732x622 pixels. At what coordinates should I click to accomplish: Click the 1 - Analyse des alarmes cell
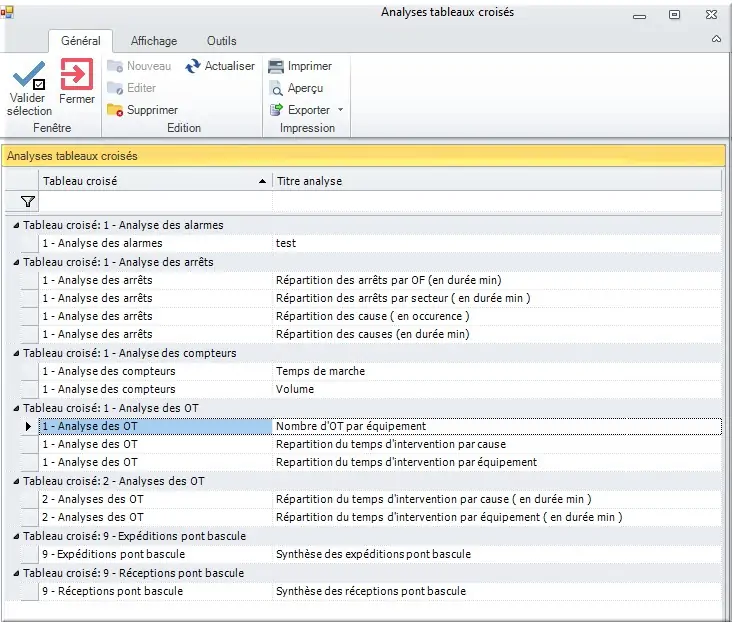tap(155, 243)
